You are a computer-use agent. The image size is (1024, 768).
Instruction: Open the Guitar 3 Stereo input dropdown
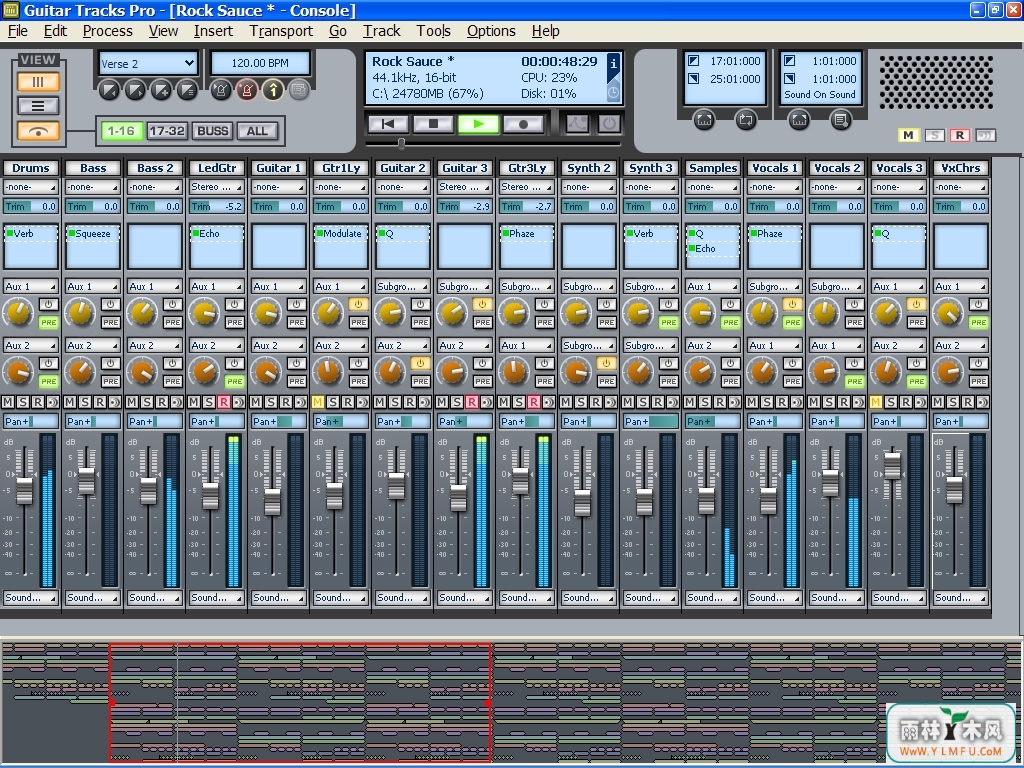pos(465,187)
